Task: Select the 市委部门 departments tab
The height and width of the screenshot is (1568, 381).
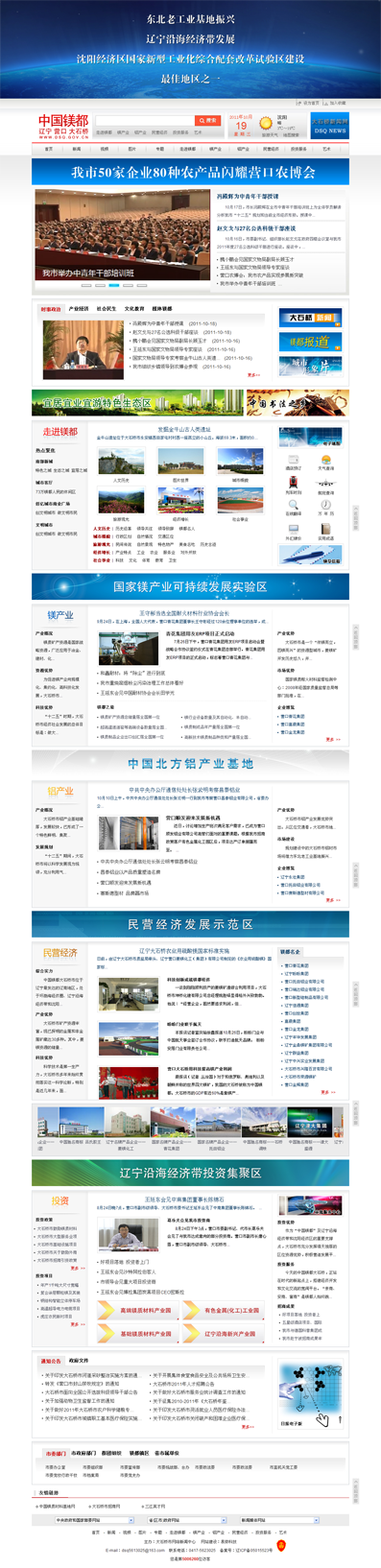Action: pyautogui.click(x=57, y=1453)
